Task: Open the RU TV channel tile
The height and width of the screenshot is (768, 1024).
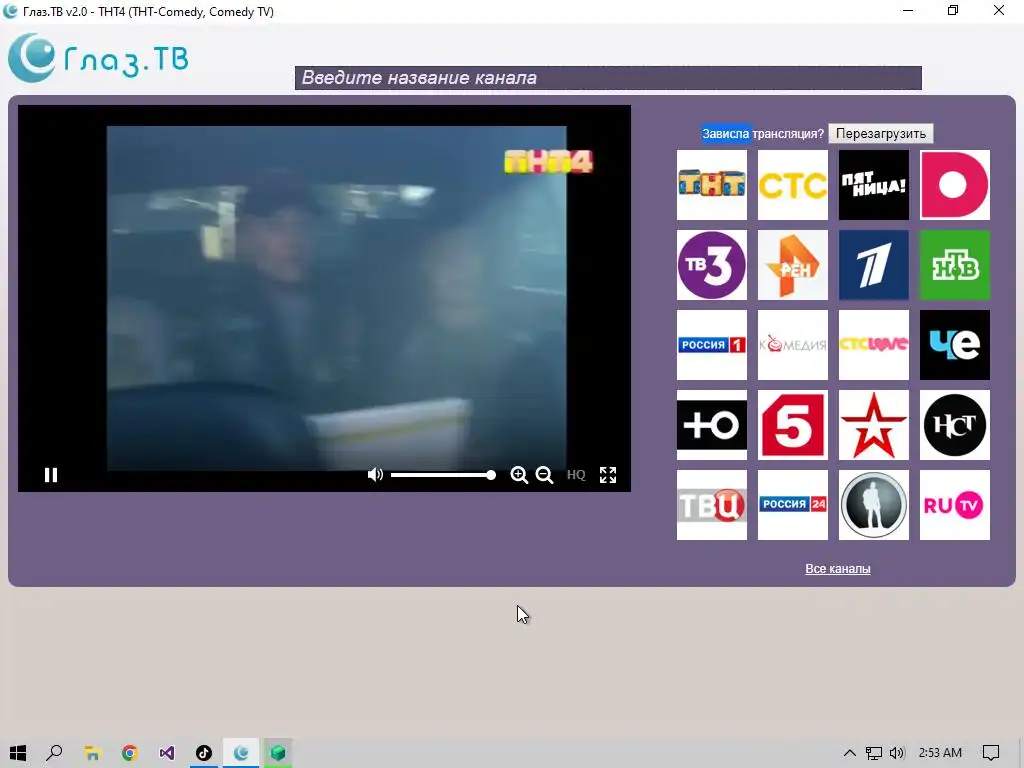Action: (954, 505)
